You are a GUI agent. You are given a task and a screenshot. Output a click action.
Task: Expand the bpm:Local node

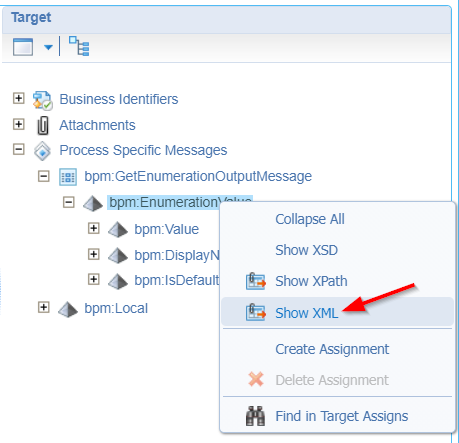coord(44,307)
